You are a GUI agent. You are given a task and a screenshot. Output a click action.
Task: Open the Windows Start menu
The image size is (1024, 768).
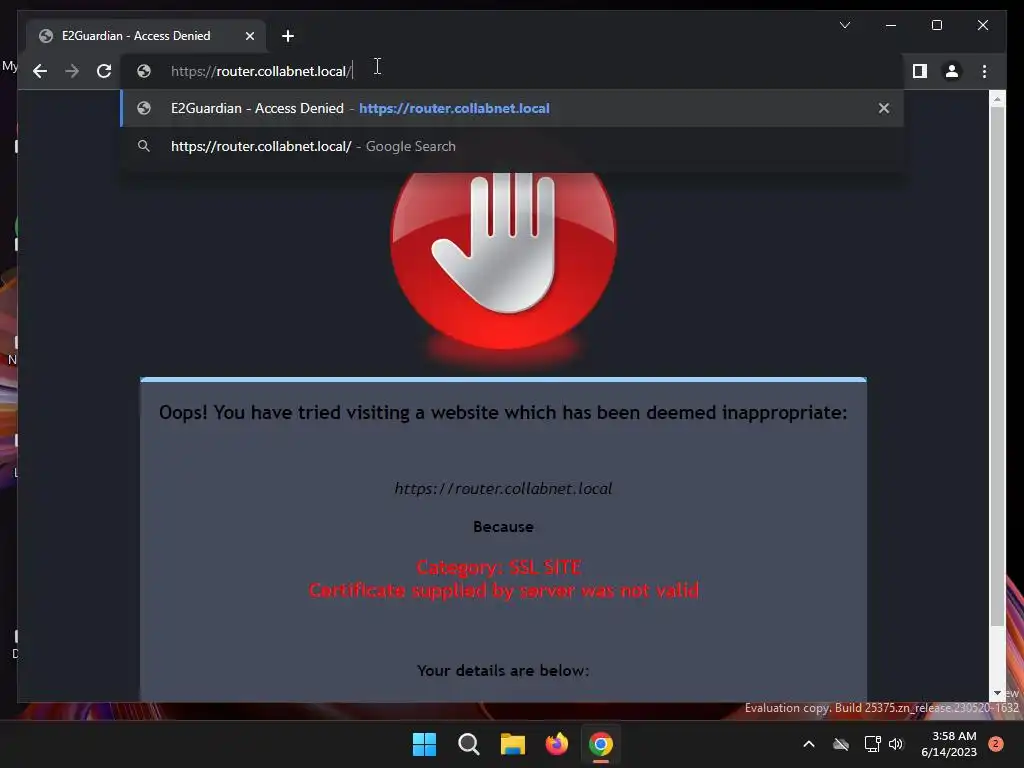pyautogui.click(x=424, y=744)
